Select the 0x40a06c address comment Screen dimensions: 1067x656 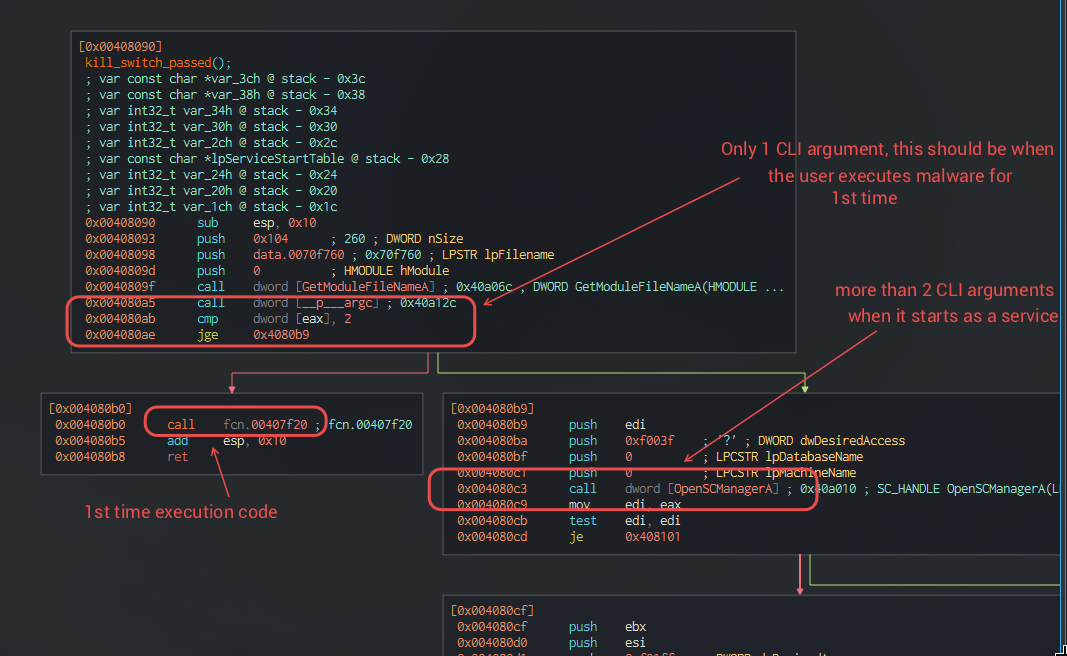tap(484, 286)
